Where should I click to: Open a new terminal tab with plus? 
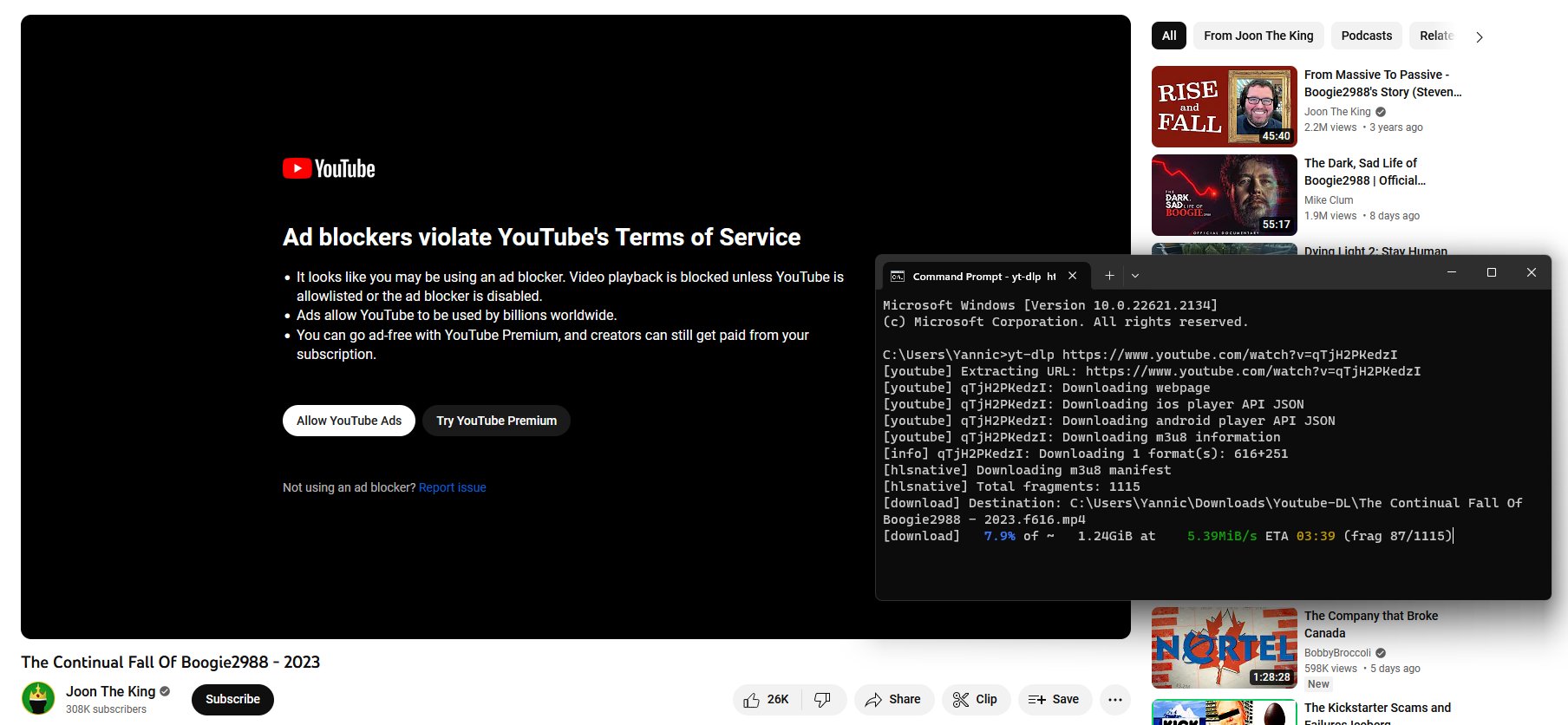click(x=1109, y=276)
